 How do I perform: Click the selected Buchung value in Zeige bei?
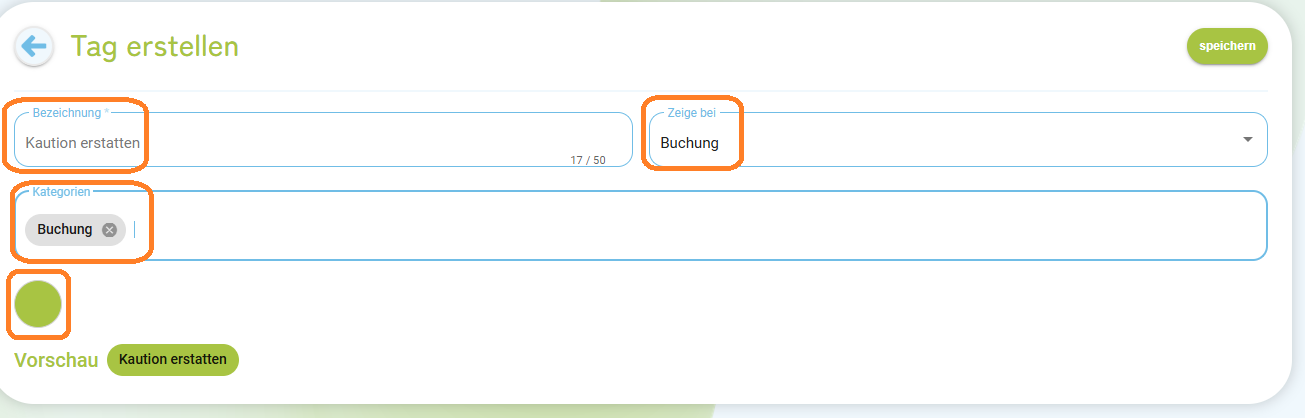click(690, 143)
